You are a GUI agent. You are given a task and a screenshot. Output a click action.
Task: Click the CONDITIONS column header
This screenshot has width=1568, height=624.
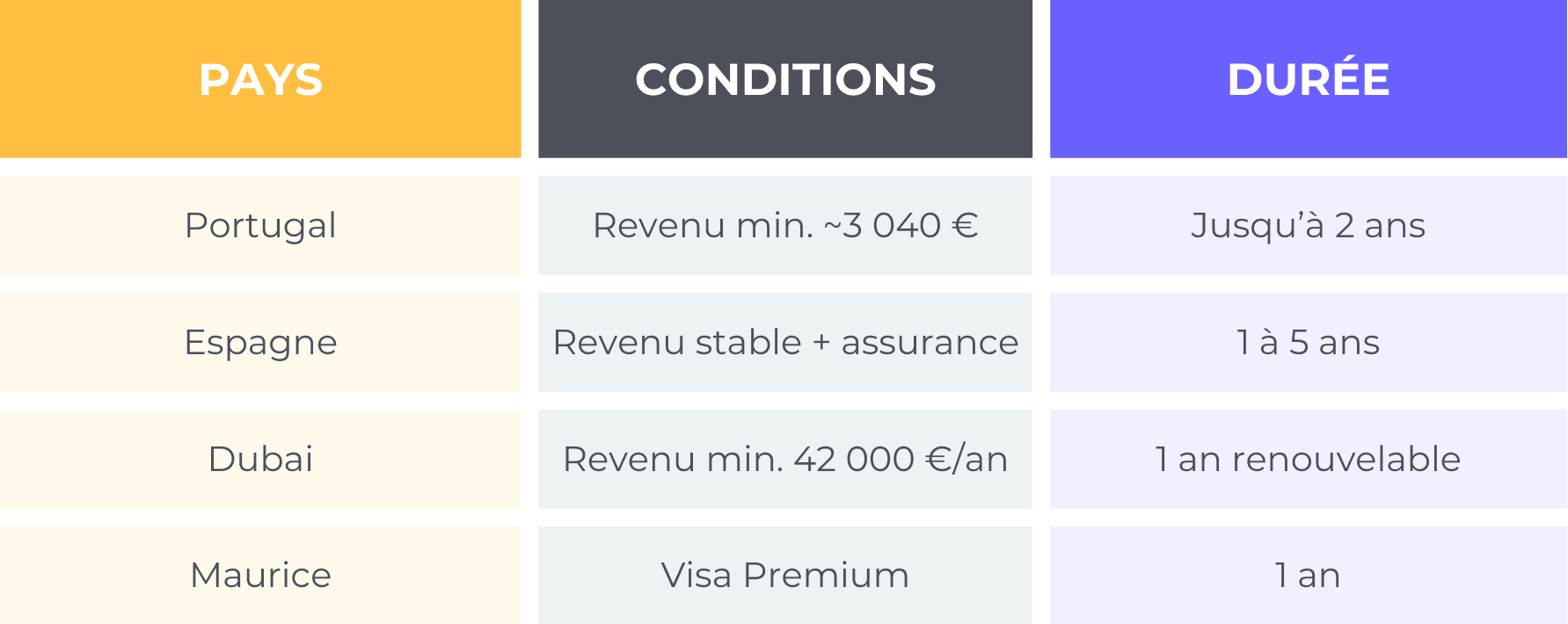tap(784, 79)
